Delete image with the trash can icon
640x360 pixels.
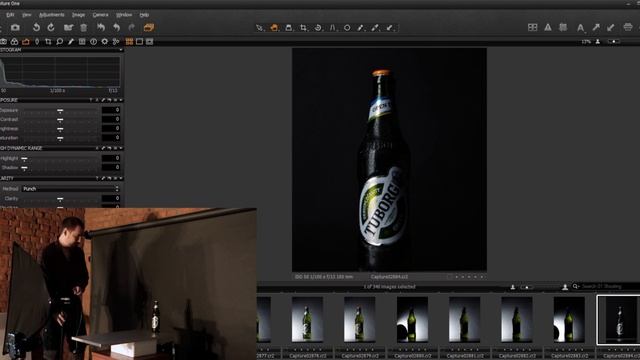84,28
